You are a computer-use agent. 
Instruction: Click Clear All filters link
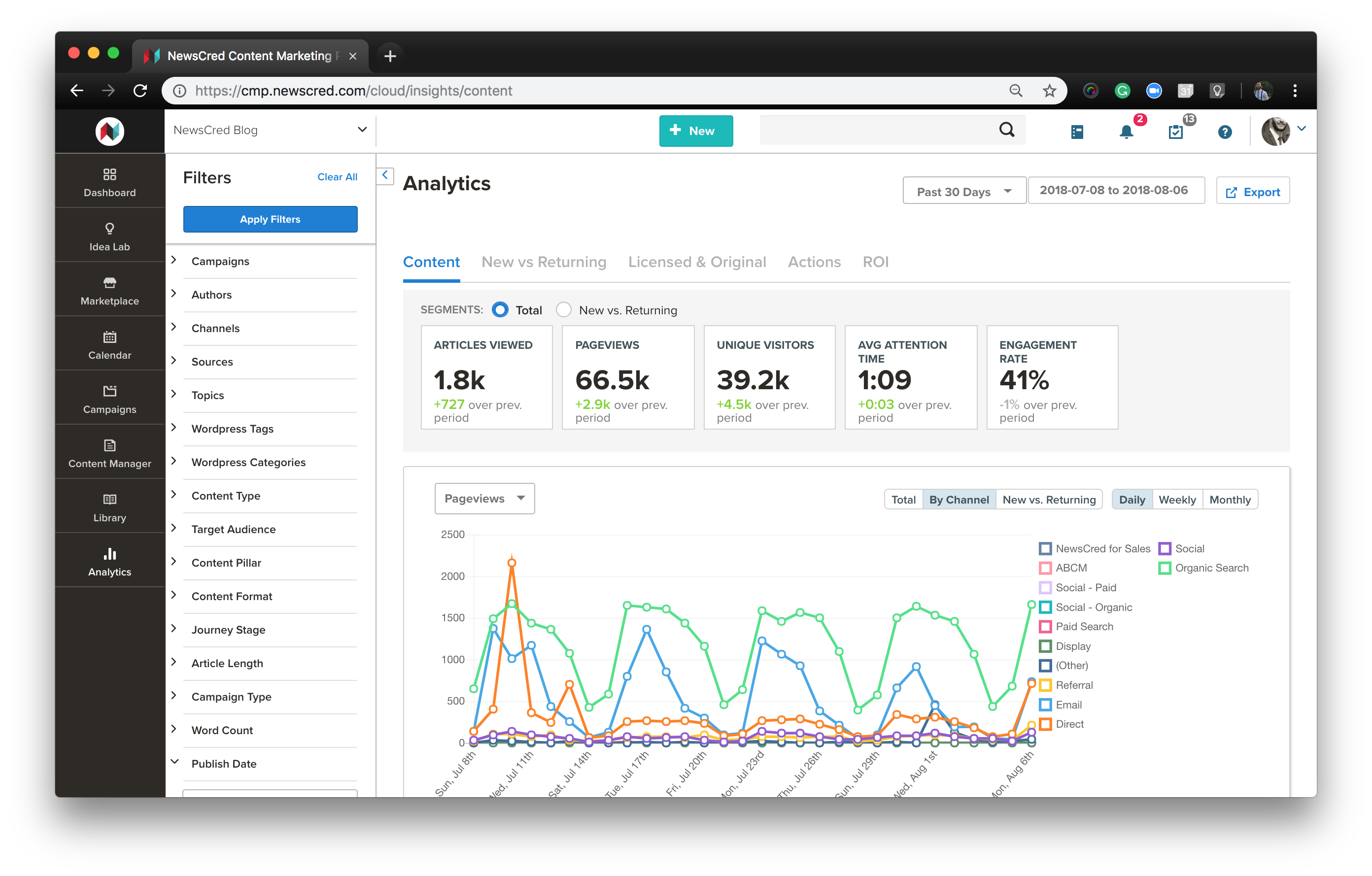click(337, 177)
